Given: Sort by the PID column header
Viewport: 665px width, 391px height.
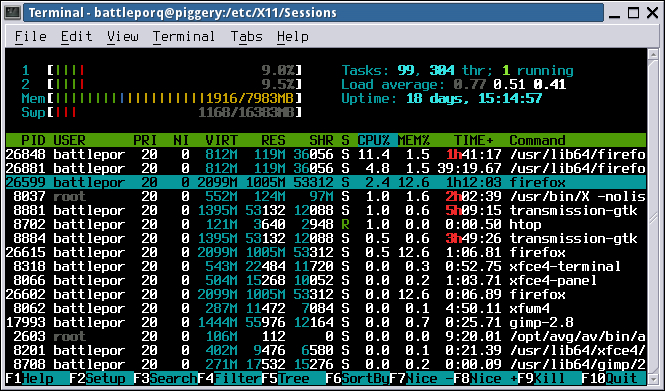Looking at the screenshot, I should [33, 140].
